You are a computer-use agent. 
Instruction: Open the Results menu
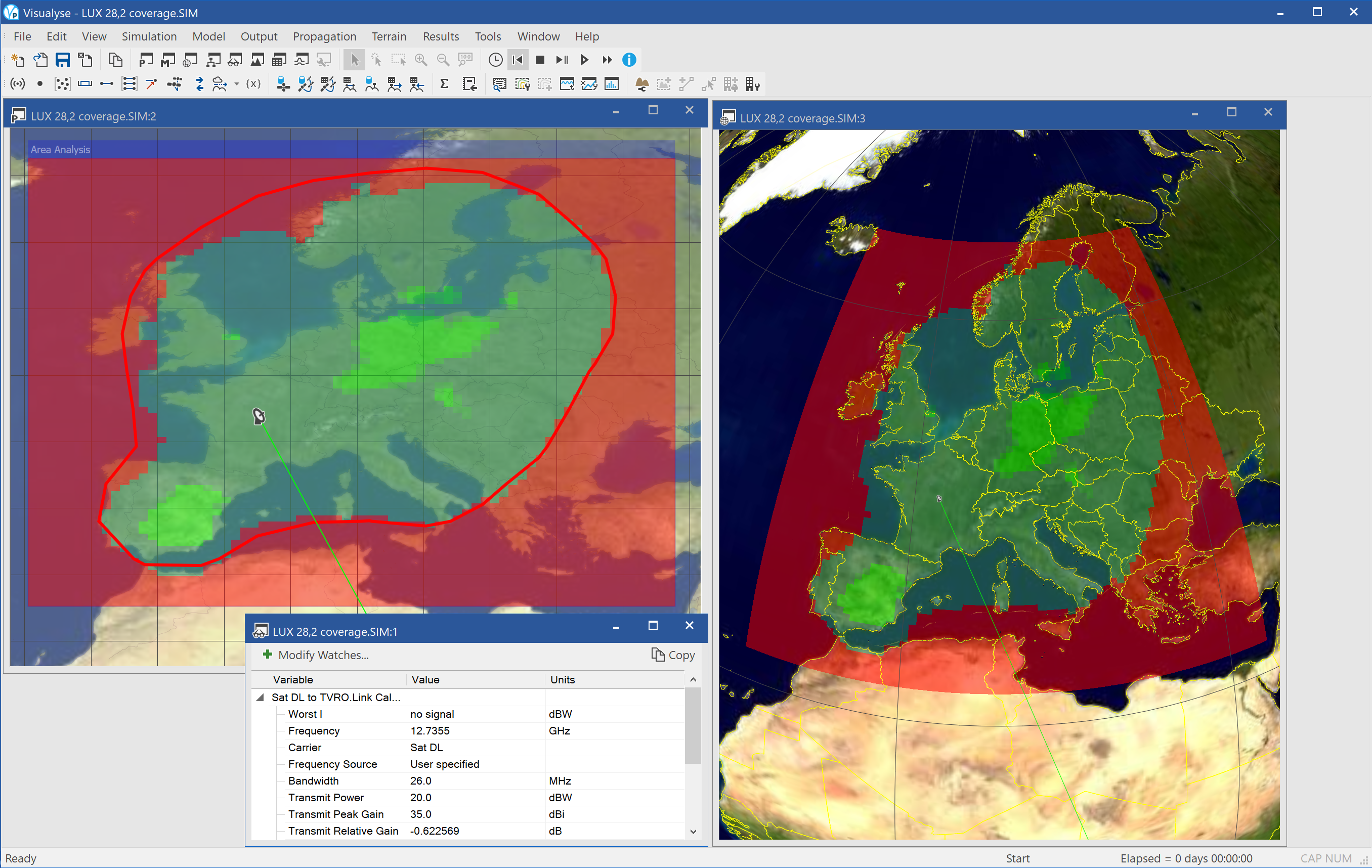(x=441, y=36)
